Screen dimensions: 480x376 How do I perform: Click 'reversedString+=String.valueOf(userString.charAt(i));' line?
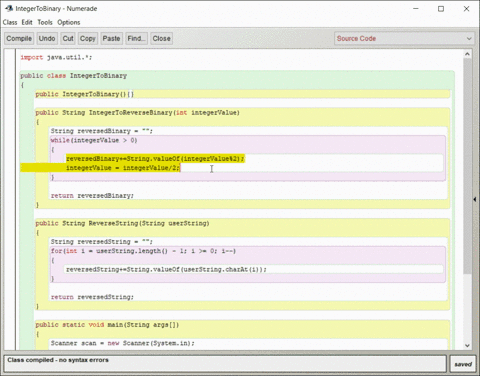(166, 269)
